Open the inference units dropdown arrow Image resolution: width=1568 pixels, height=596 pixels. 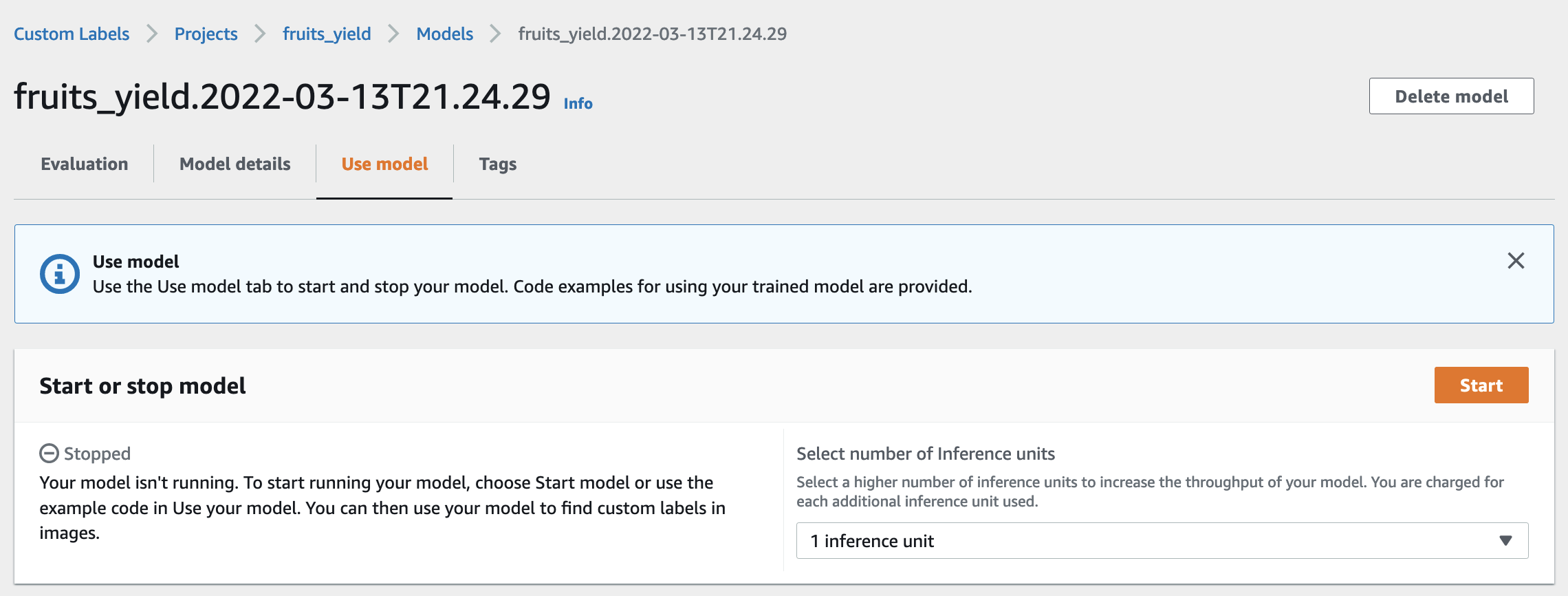tap(1505, 541)
